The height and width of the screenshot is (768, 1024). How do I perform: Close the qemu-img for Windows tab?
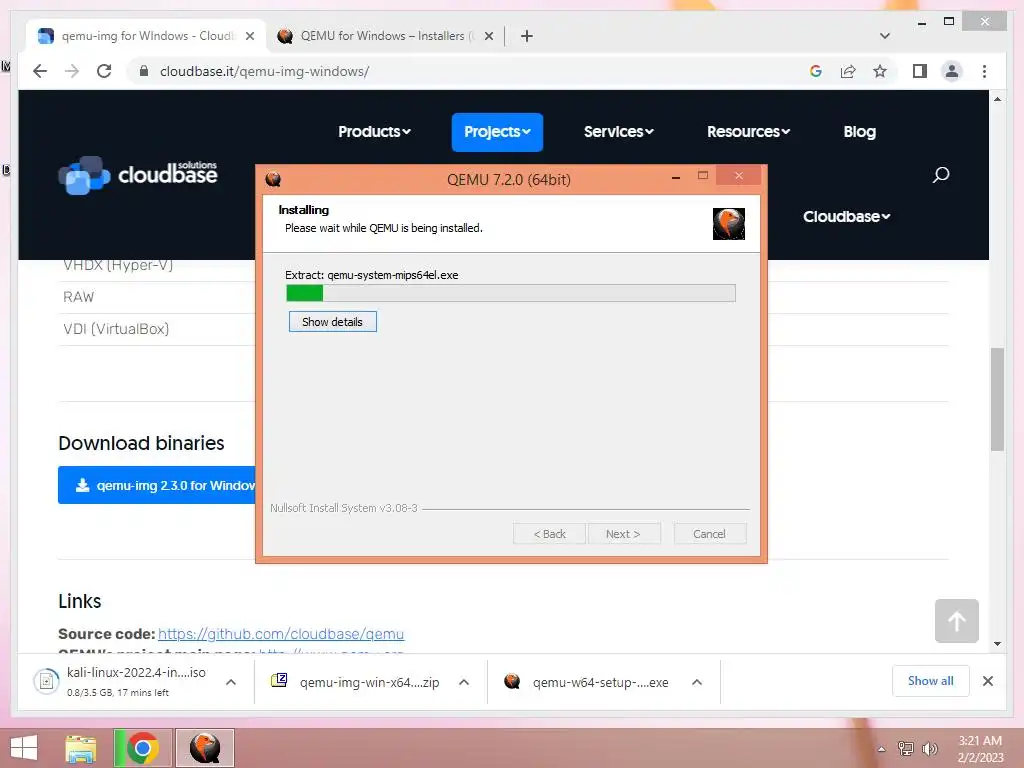249,36
